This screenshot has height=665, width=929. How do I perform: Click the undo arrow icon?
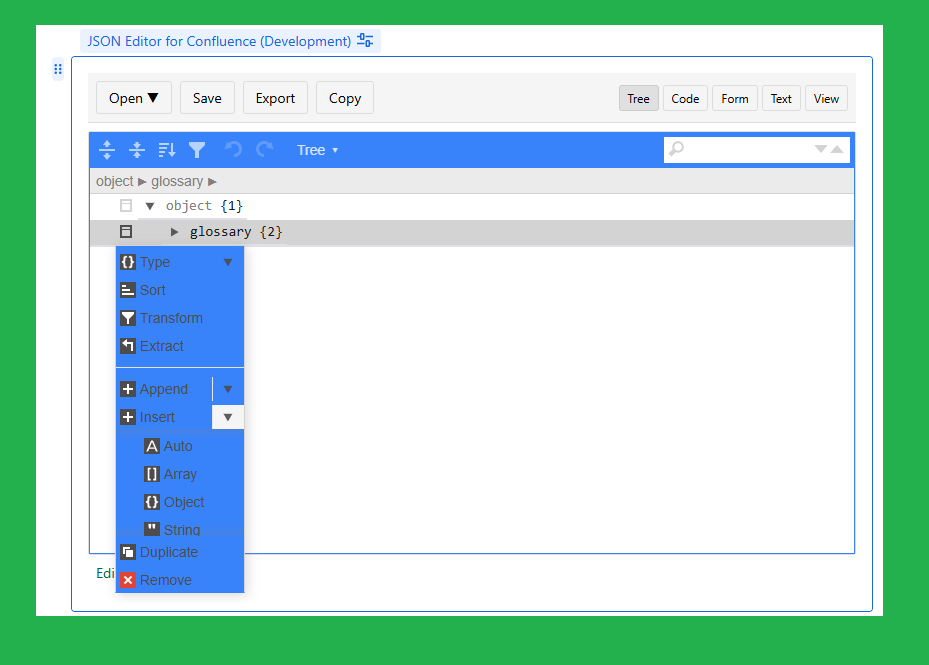pos(233,149)
